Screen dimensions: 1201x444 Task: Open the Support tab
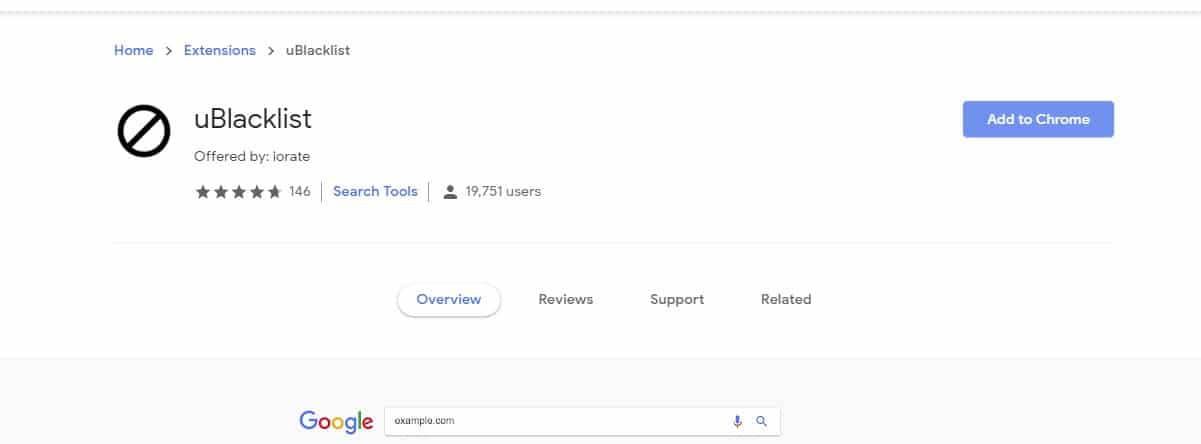[x=676, y=299]
